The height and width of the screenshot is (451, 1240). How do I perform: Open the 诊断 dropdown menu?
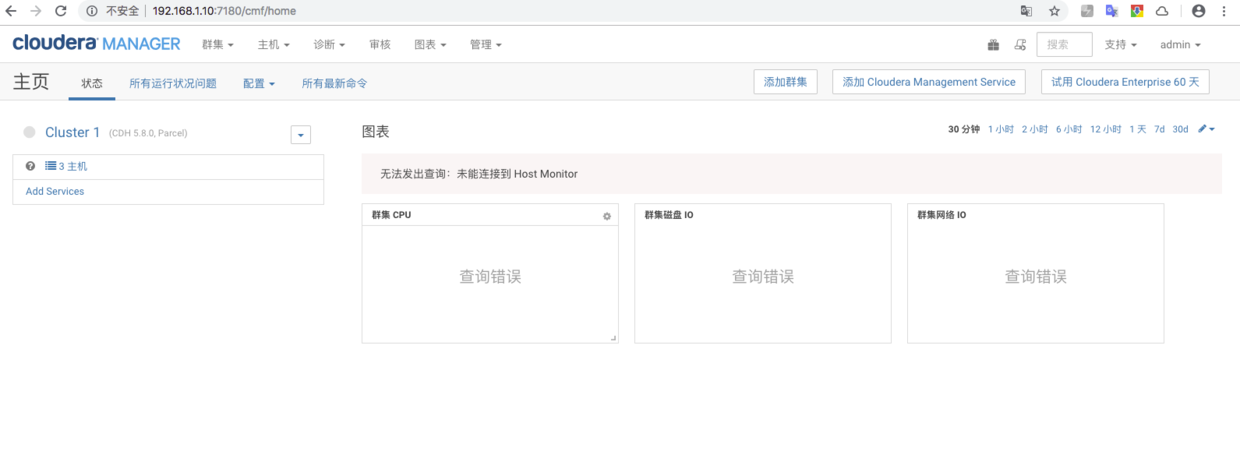pyautogui.click(x=329, y=45)
